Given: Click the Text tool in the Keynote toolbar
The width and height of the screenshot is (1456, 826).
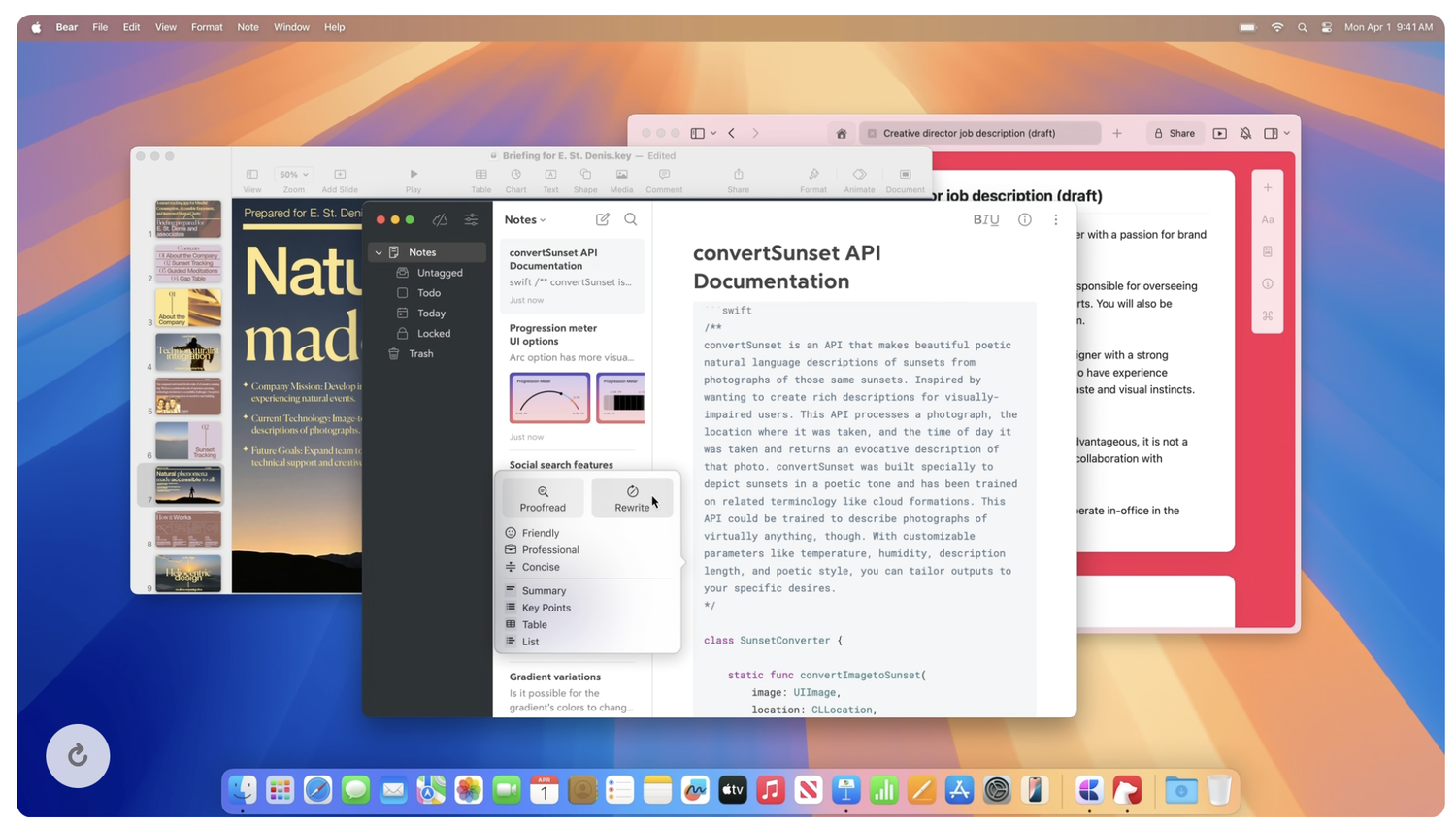Looking at the screenshot, I should [550, 181].
